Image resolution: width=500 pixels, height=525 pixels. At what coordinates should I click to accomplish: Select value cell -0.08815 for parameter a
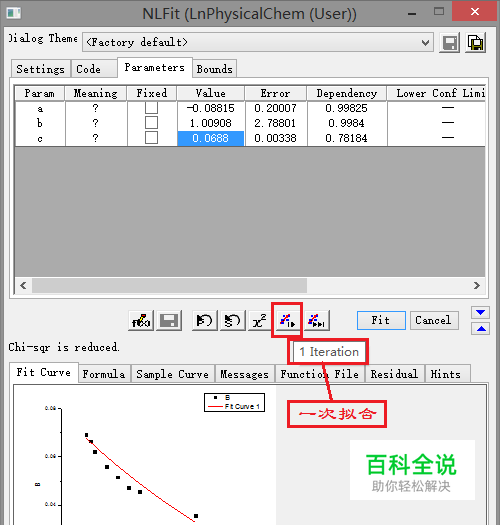tap(211, 108)
